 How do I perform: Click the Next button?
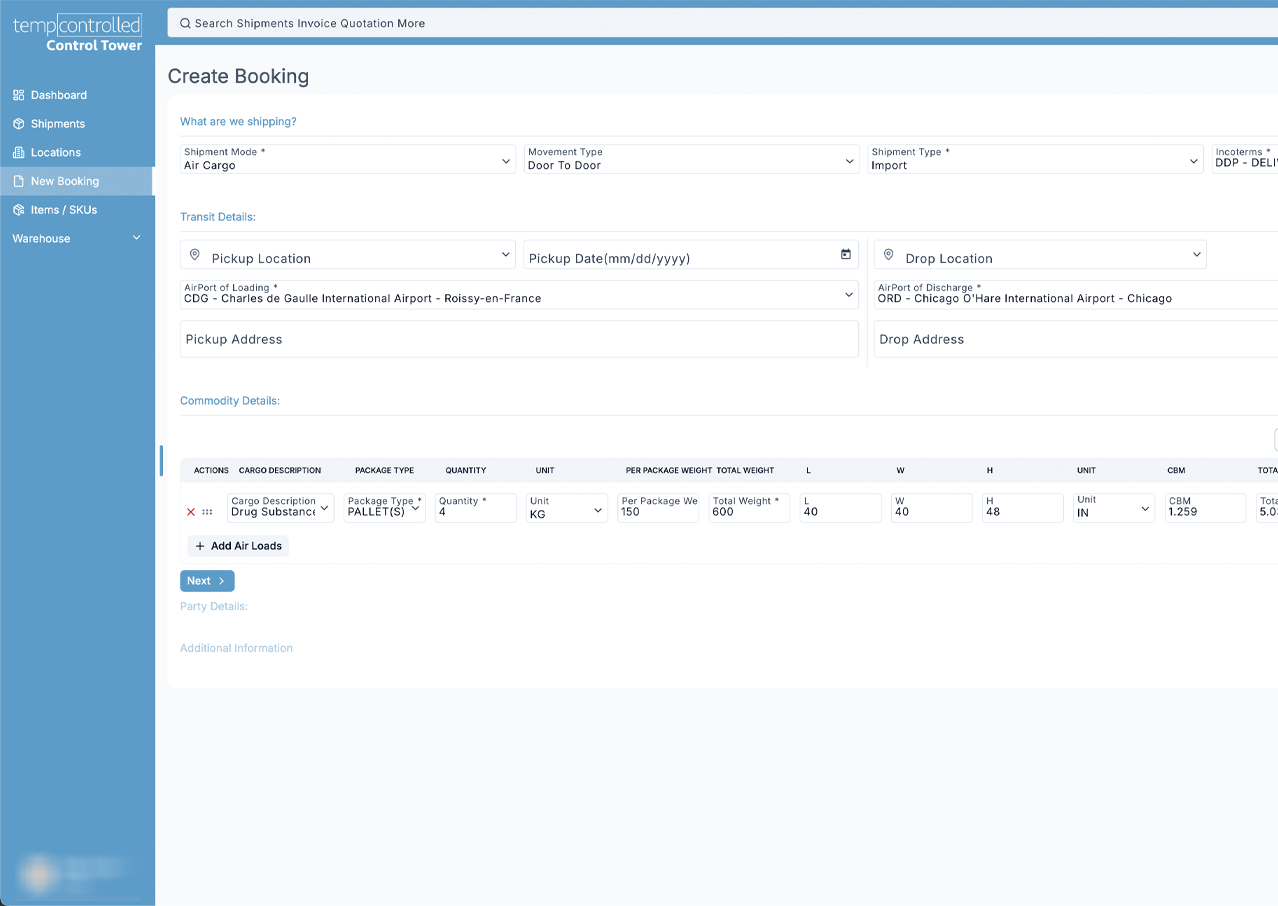click(207, 581)
